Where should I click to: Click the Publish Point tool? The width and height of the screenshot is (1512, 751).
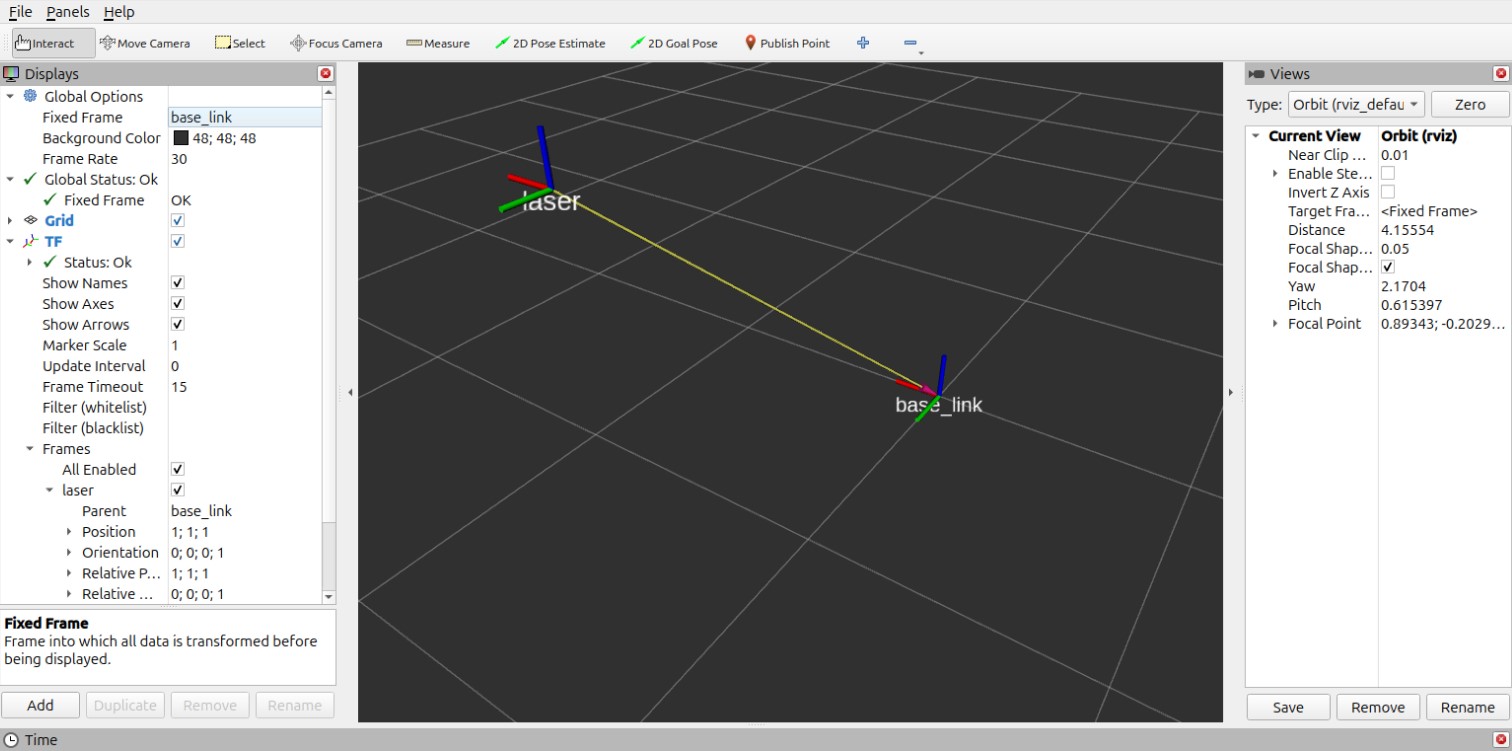pos(787,43)
